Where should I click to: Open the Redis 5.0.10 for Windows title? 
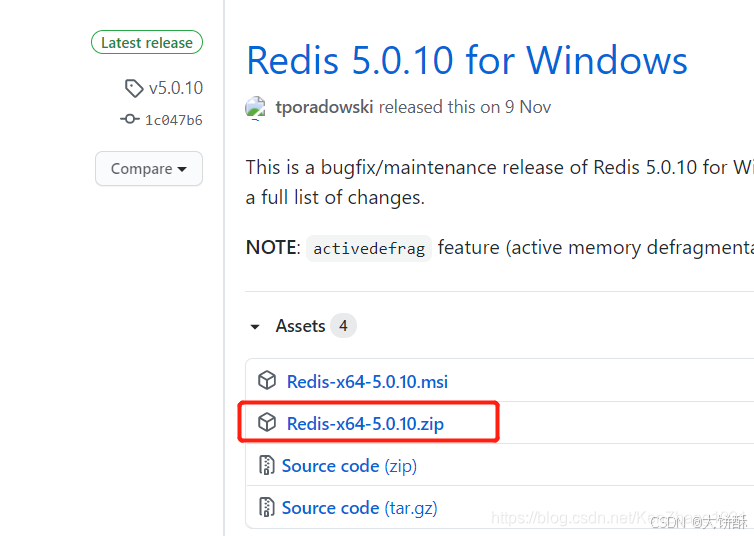(x=467, y=61)
